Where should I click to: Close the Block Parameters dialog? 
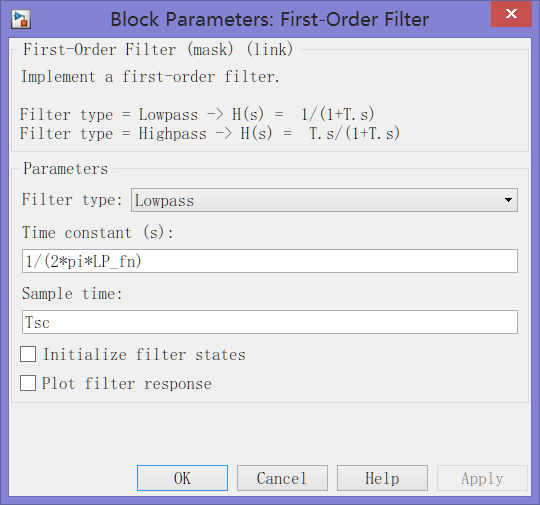click(x=511, y=14)
